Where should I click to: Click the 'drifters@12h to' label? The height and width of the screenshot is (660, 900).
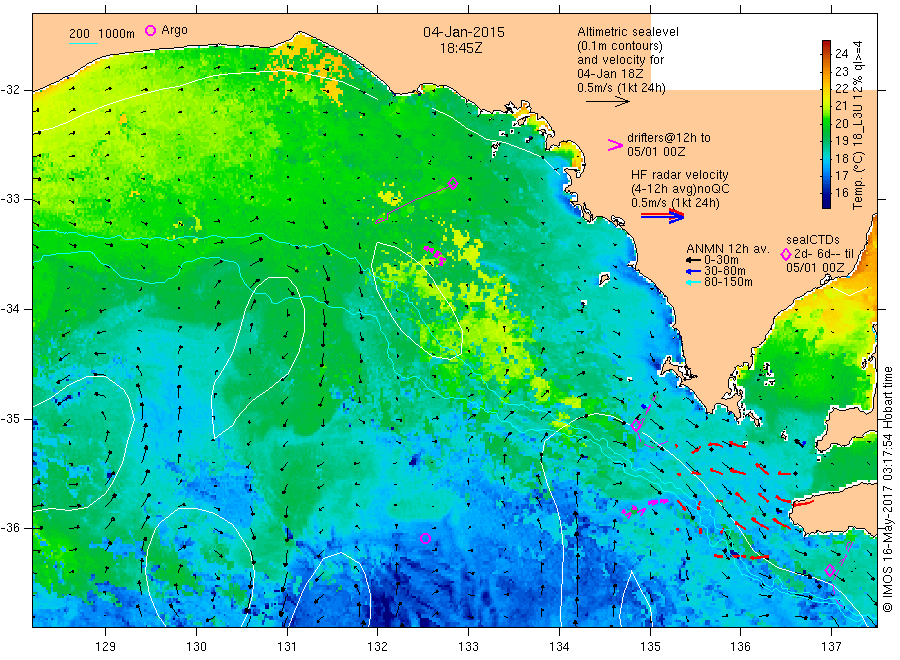(x=669, y=138)
